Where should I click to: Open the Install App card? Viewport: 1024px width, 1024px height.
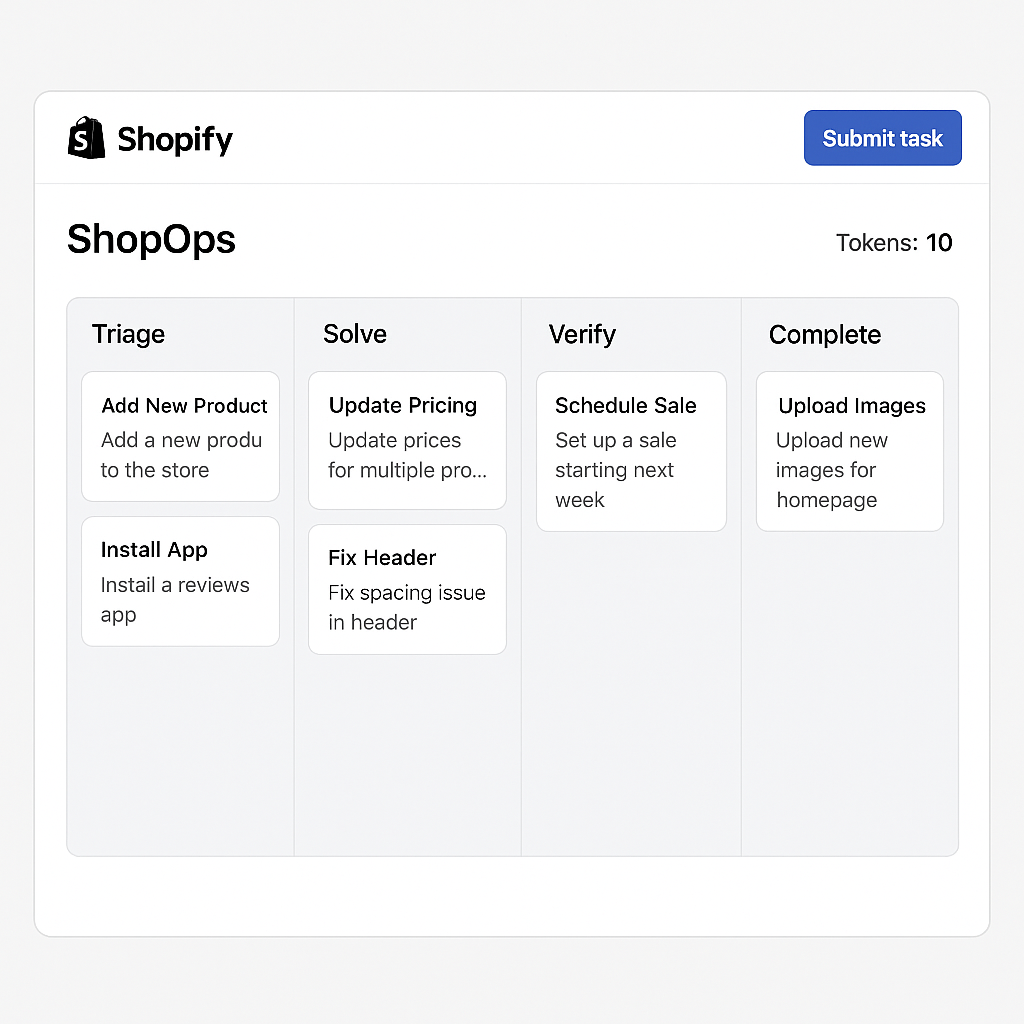pyautogui.click(x=180, y=580)
